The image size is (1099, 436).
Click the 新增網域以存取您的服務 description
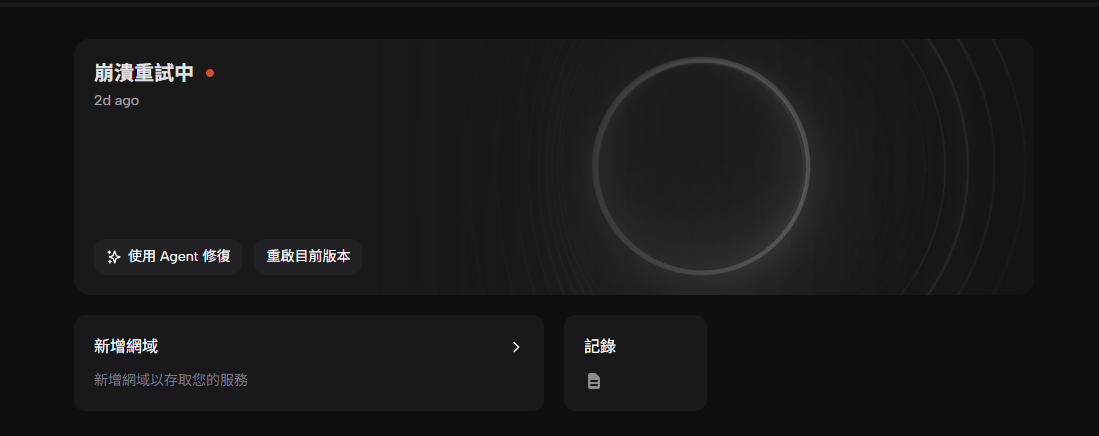click(x=171, y=381)
